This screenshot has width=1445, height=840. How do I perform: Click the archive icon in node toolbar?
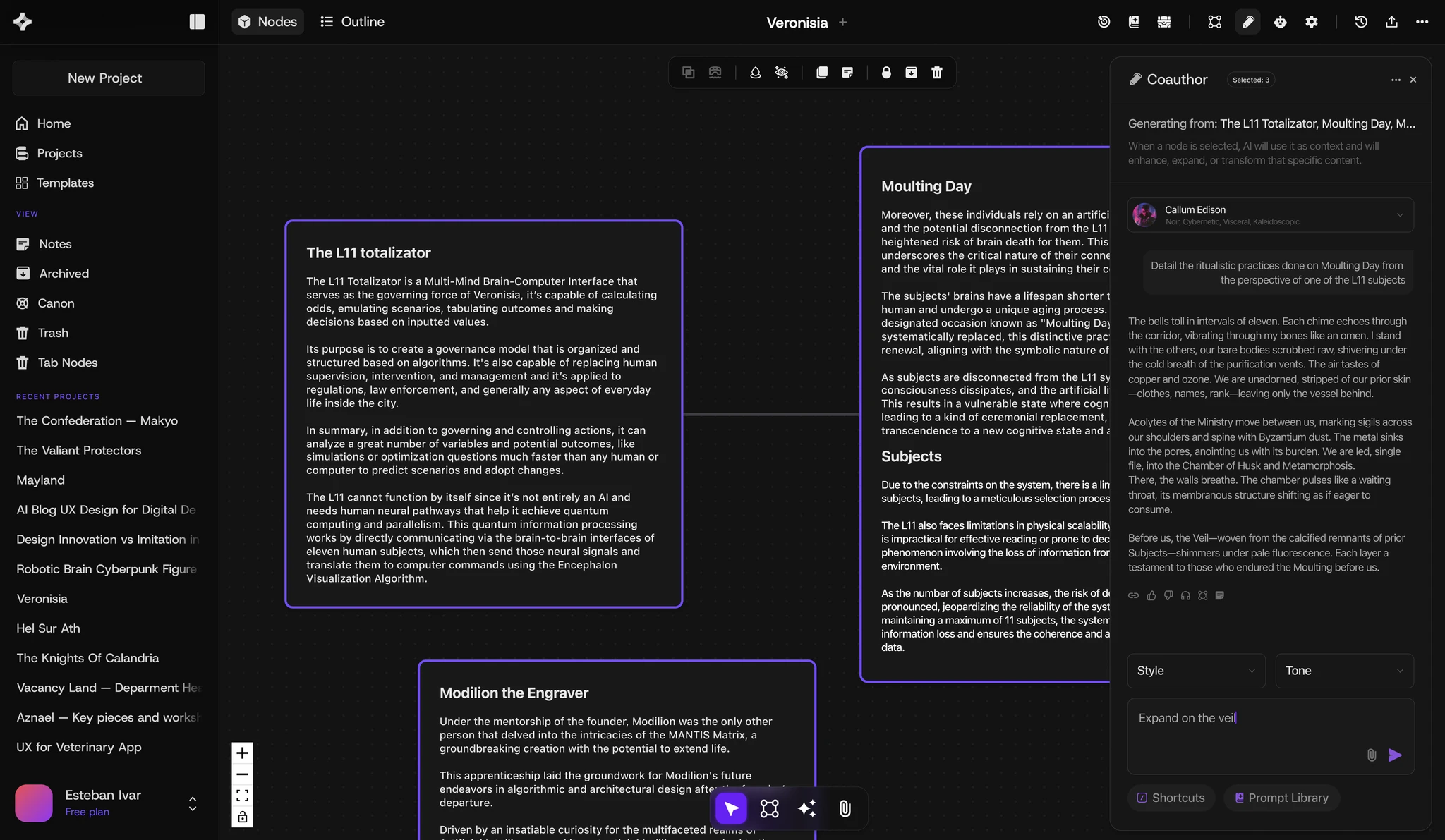pos(911,73)
